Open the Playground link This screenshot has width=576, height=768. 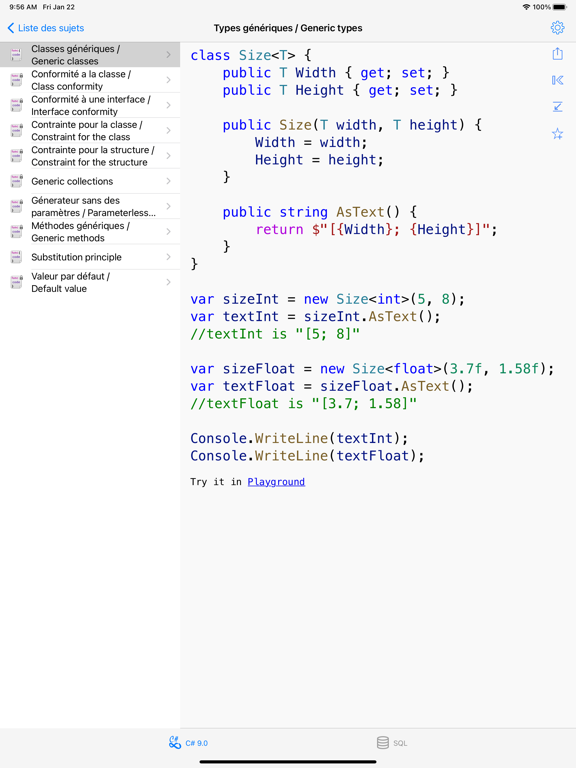tap(276, 482)
